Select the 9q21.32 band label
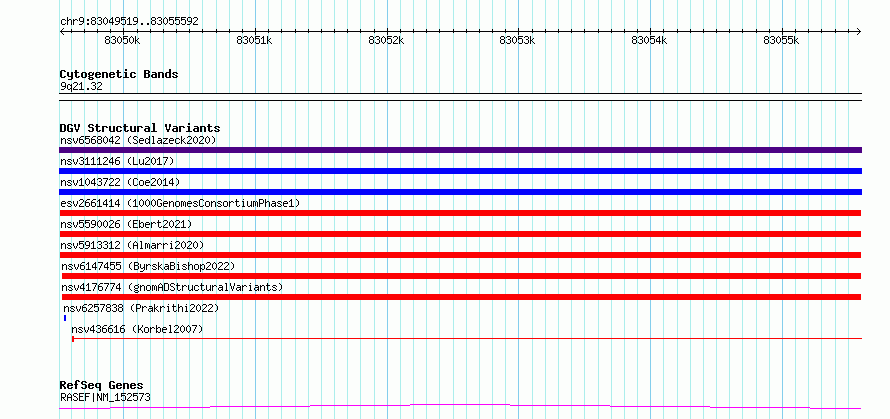 [81, 87]
